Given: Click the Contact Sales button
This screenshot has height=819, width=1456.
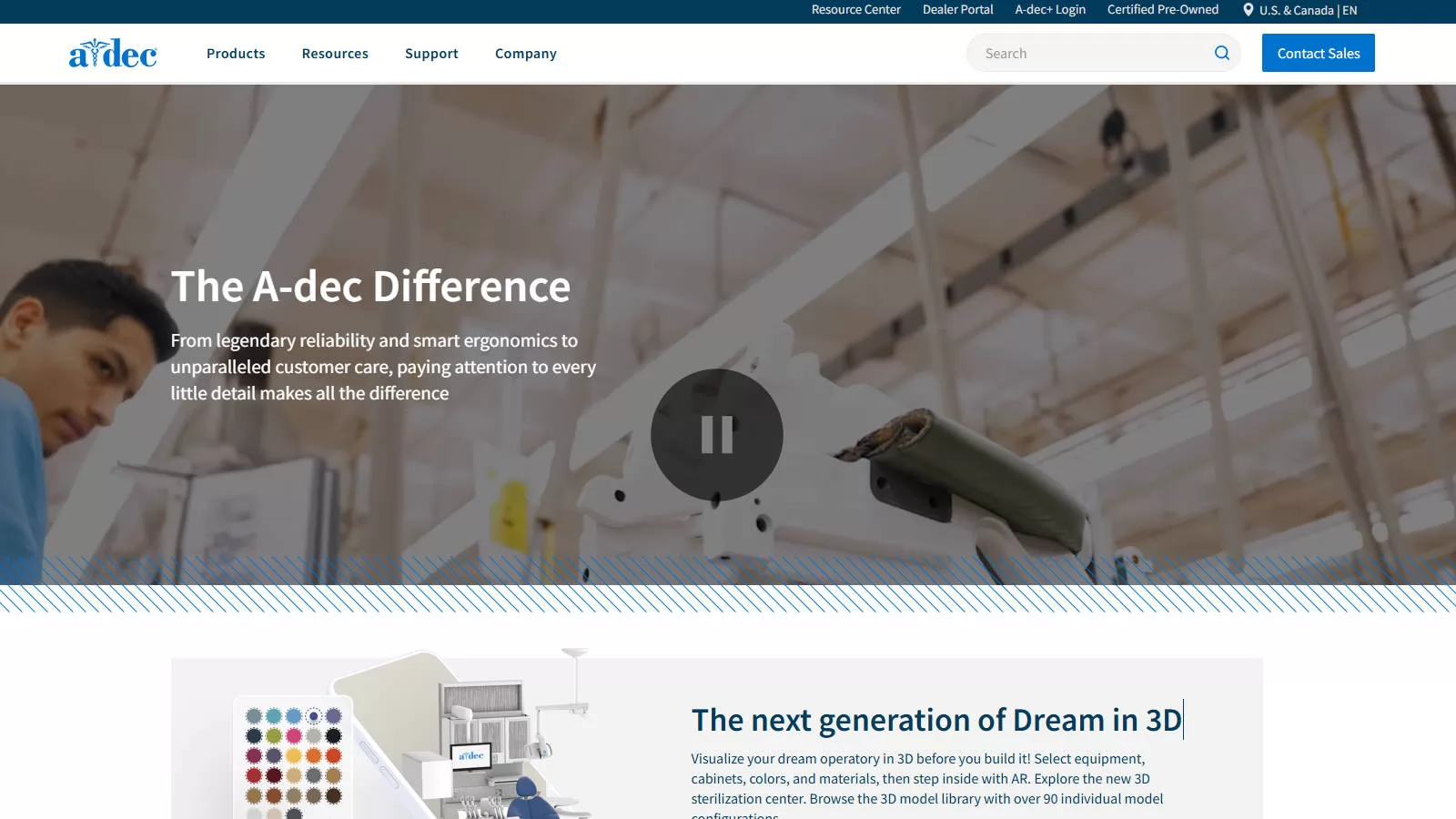Looking at the screenshot, I should click(1319, 53).
